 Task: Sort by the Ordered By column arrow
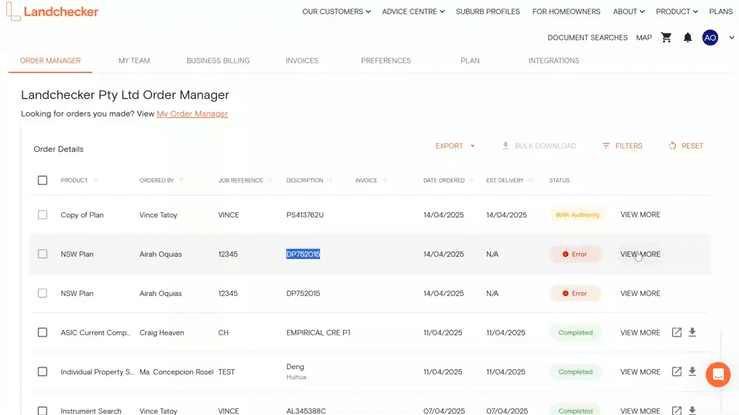181,180
